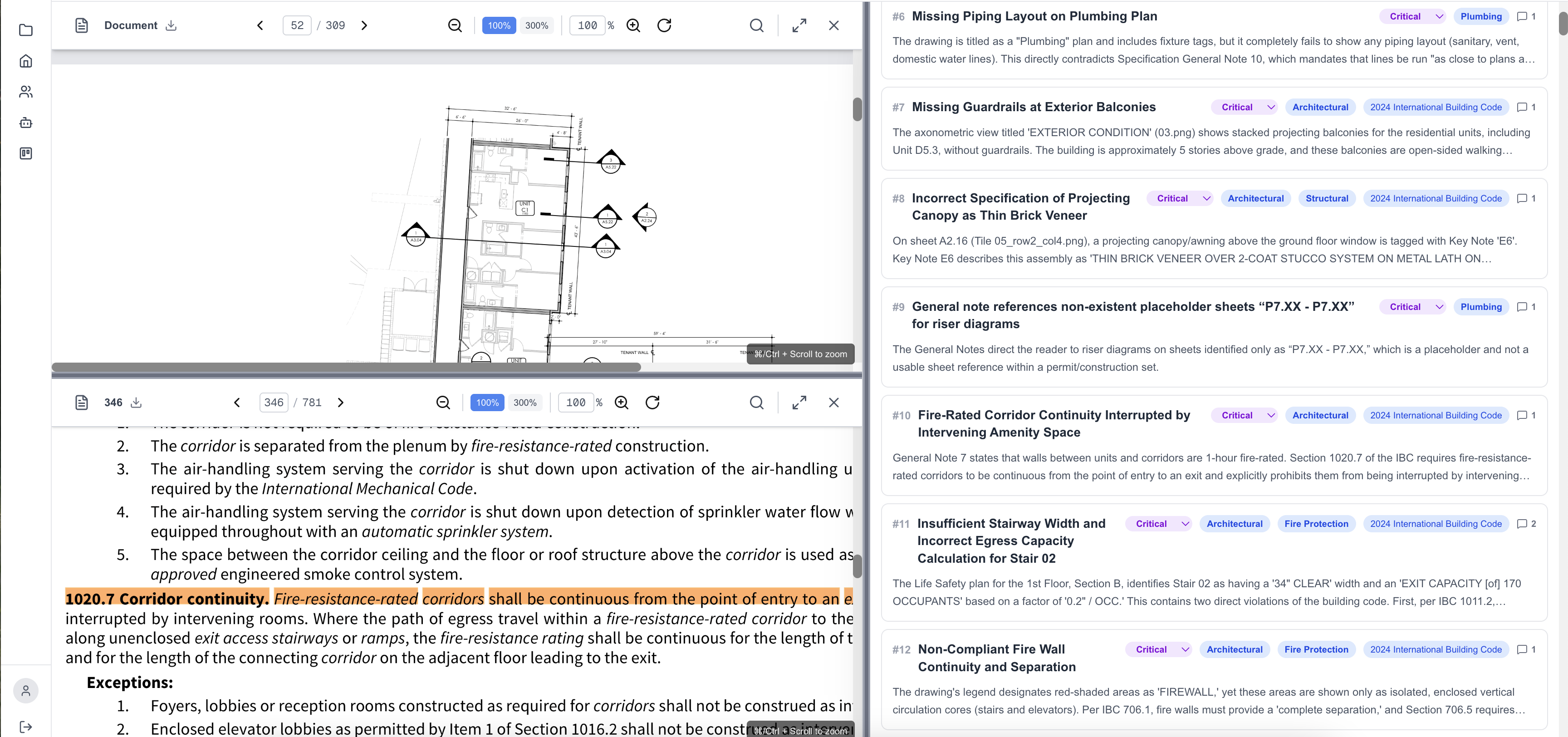This screenshot has height=737, width=1568.
Task: Open the kanban board sidebar icon
Action: [25, 153]
